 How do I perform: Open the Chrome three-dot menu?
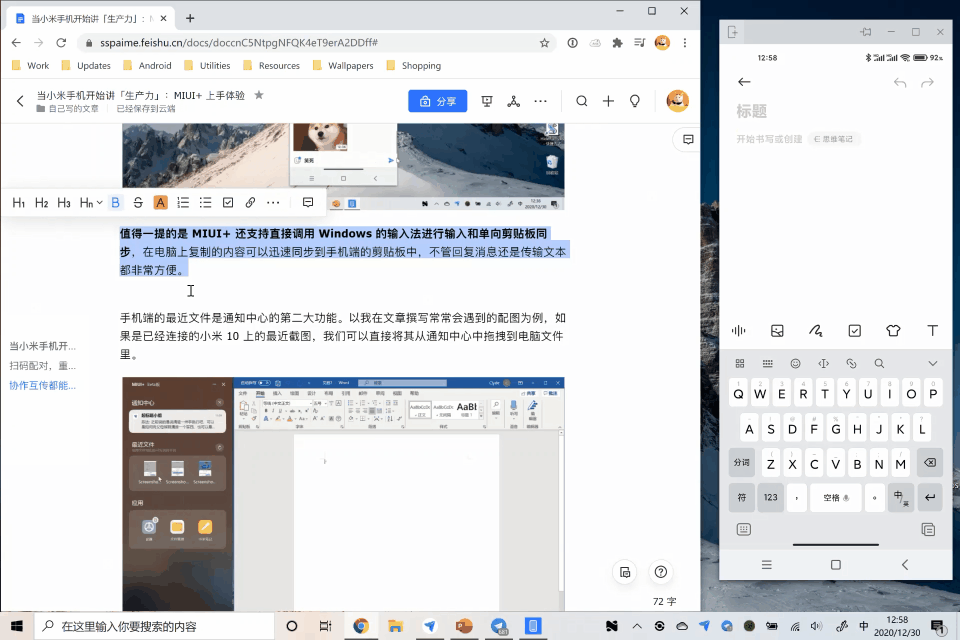pos(684,43)
